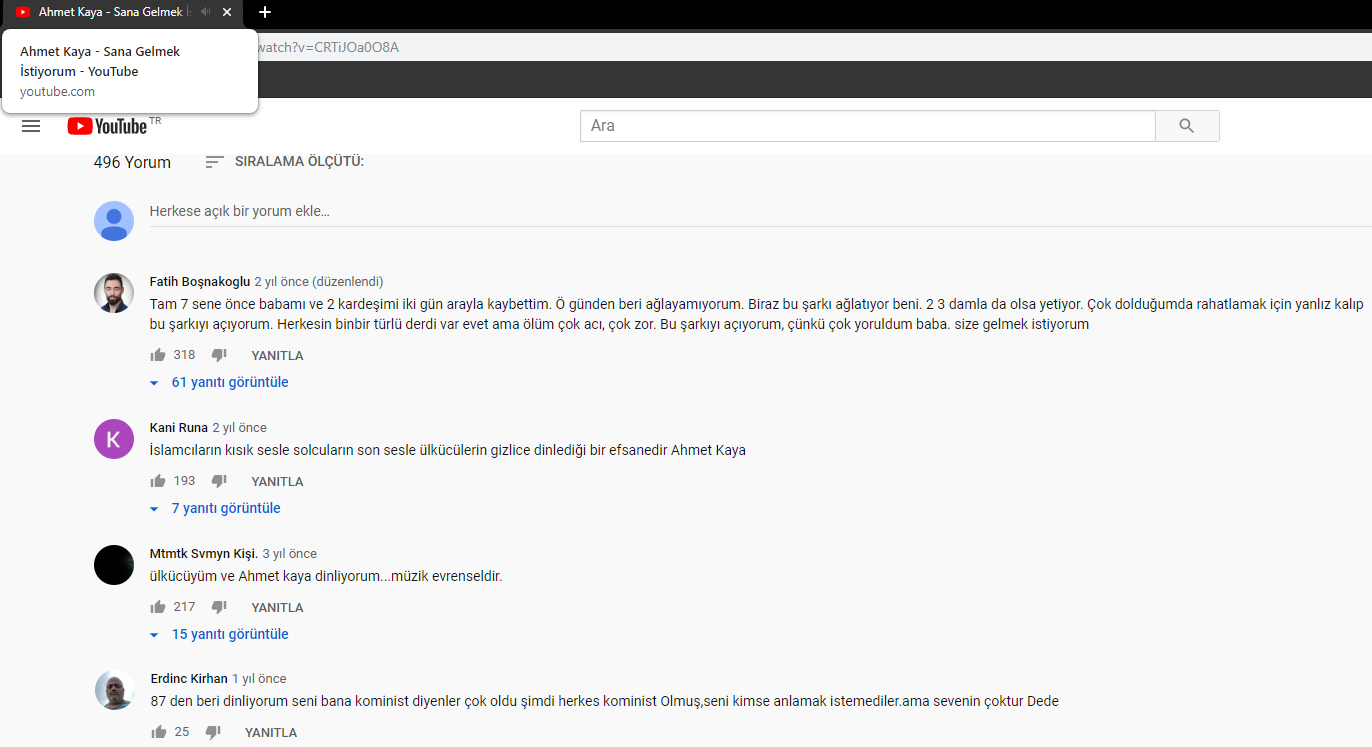Open Mtmtk Svmyn Kişi channel name
The width and height of the screenshot is (1372, 747).
(x=204, y=554)
